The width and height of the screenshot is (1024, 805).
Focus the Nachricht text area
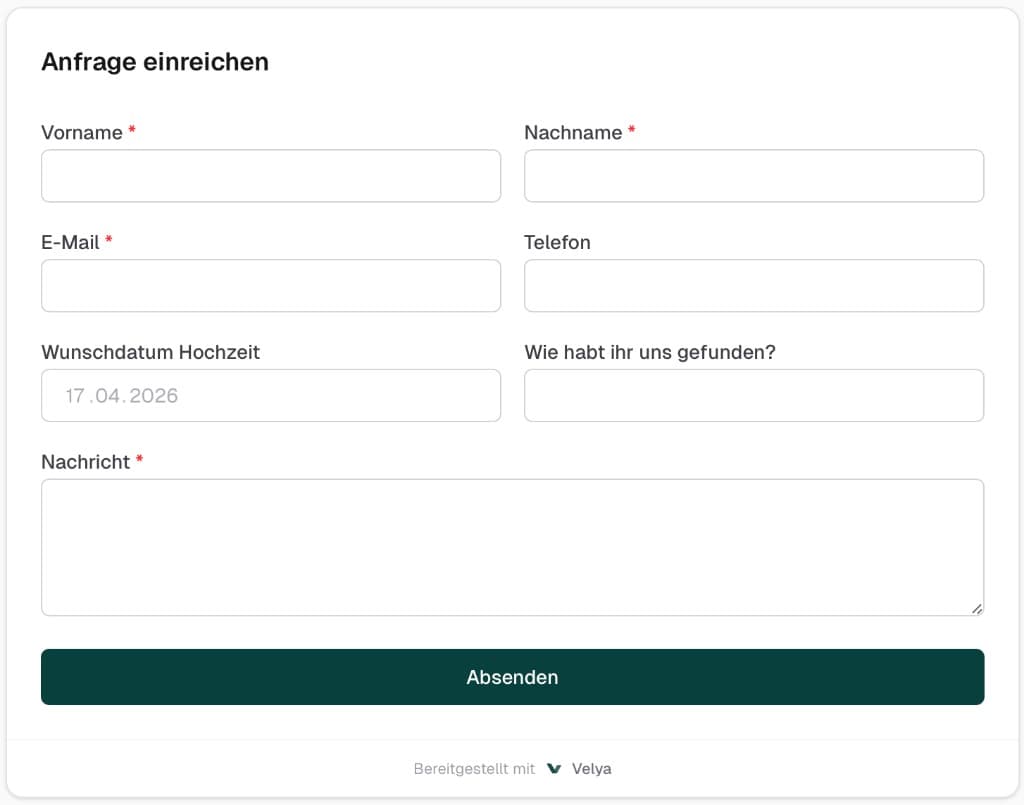point(513,547)
